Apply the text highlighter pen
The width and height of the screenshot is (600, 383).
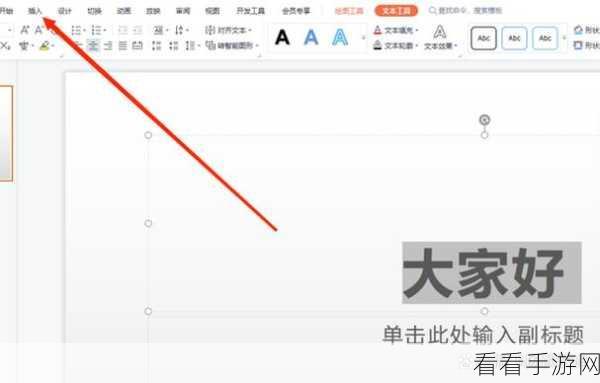point(45,46)
